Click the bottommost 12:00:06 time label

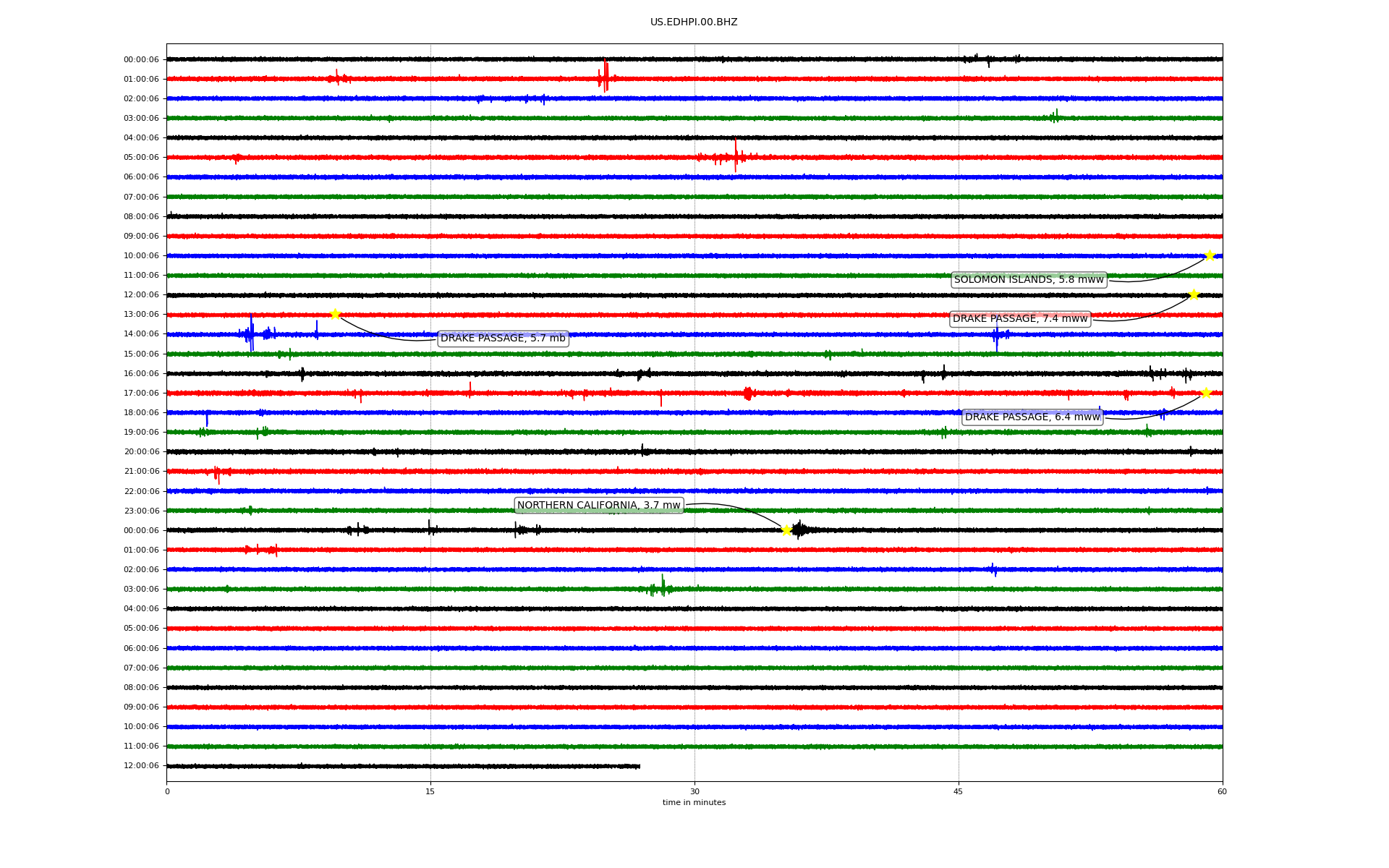pos(141,766)
